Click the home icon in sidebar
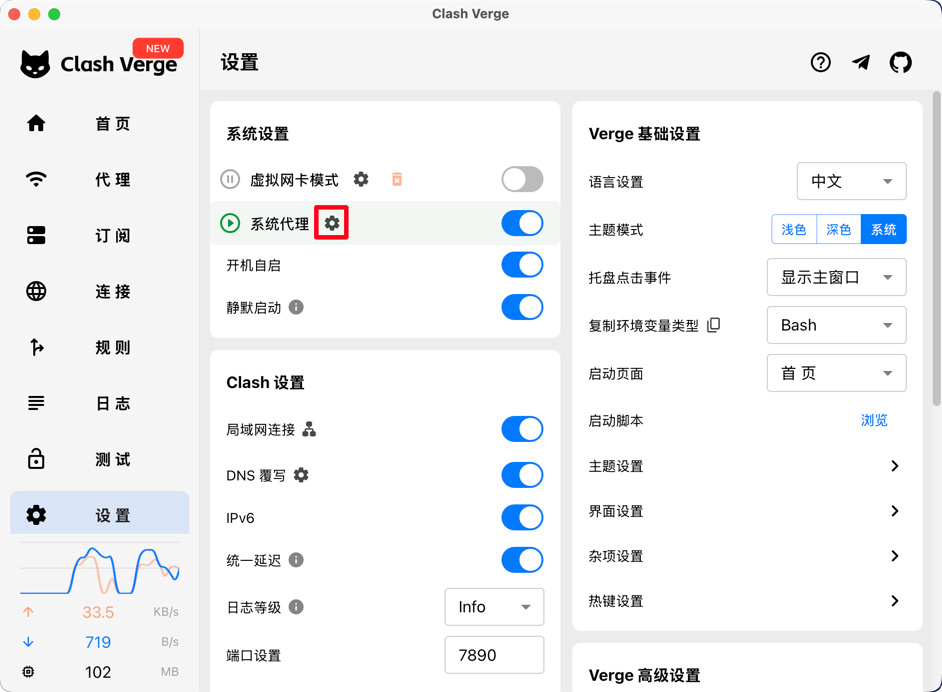 [36, 123]
